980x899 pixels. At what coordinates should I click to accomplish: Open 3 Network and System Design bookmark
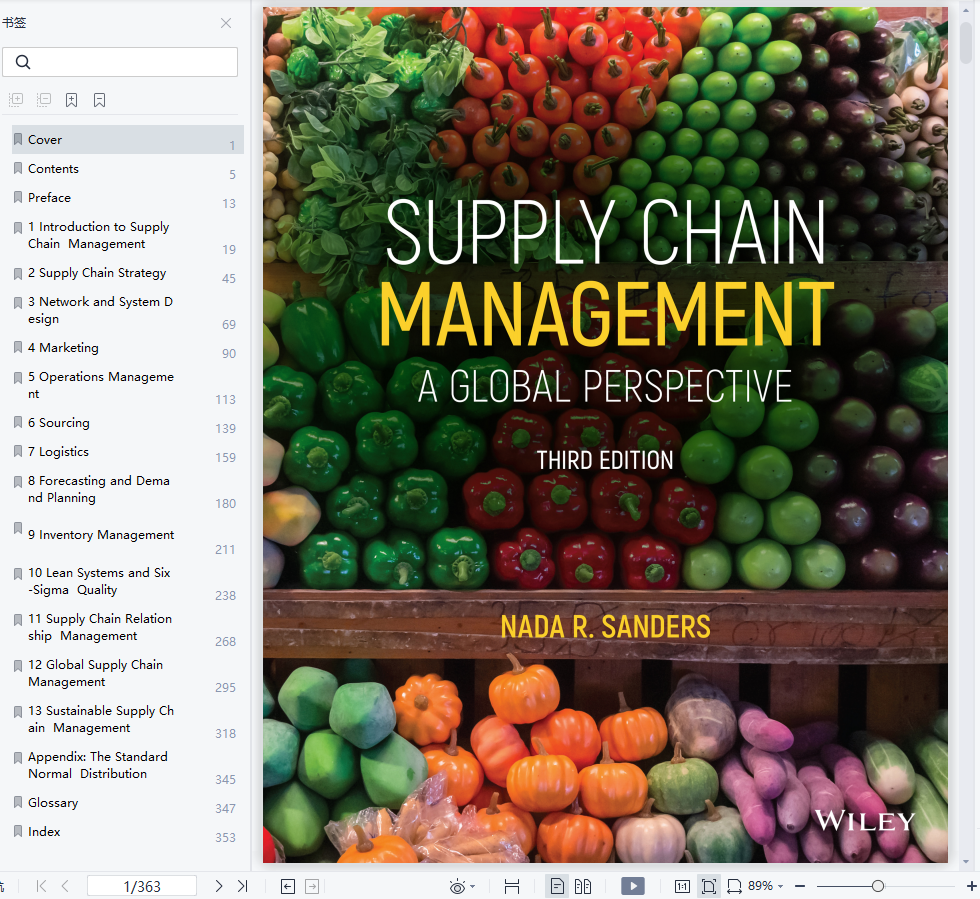pyautogui.click(x=128, y=310)
